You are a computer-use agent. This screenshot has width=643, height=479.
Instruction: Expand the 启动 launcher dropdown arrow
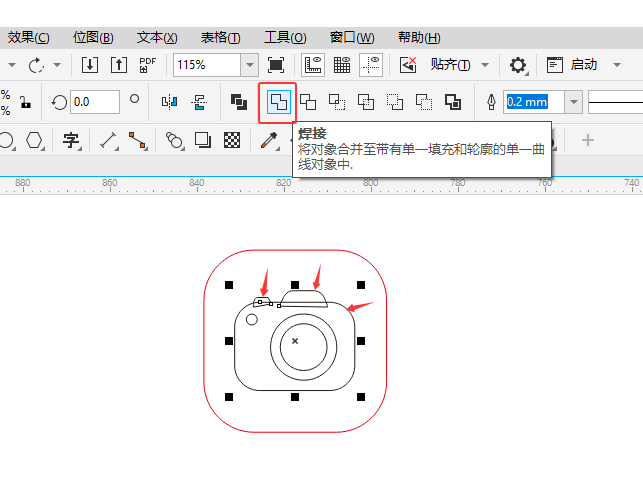pos(617,65)
